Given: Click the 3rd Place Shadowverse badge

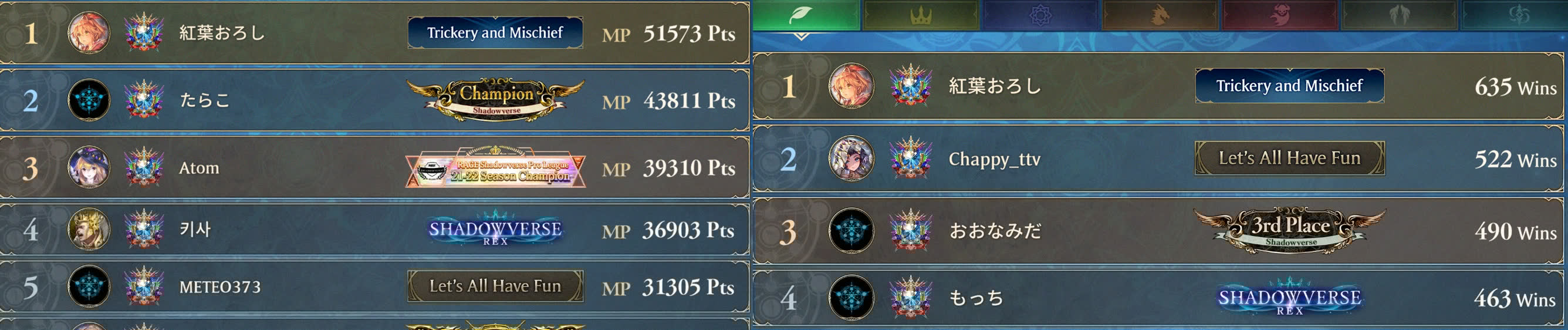Looking at the screenshot, I should click(1289, 230).
